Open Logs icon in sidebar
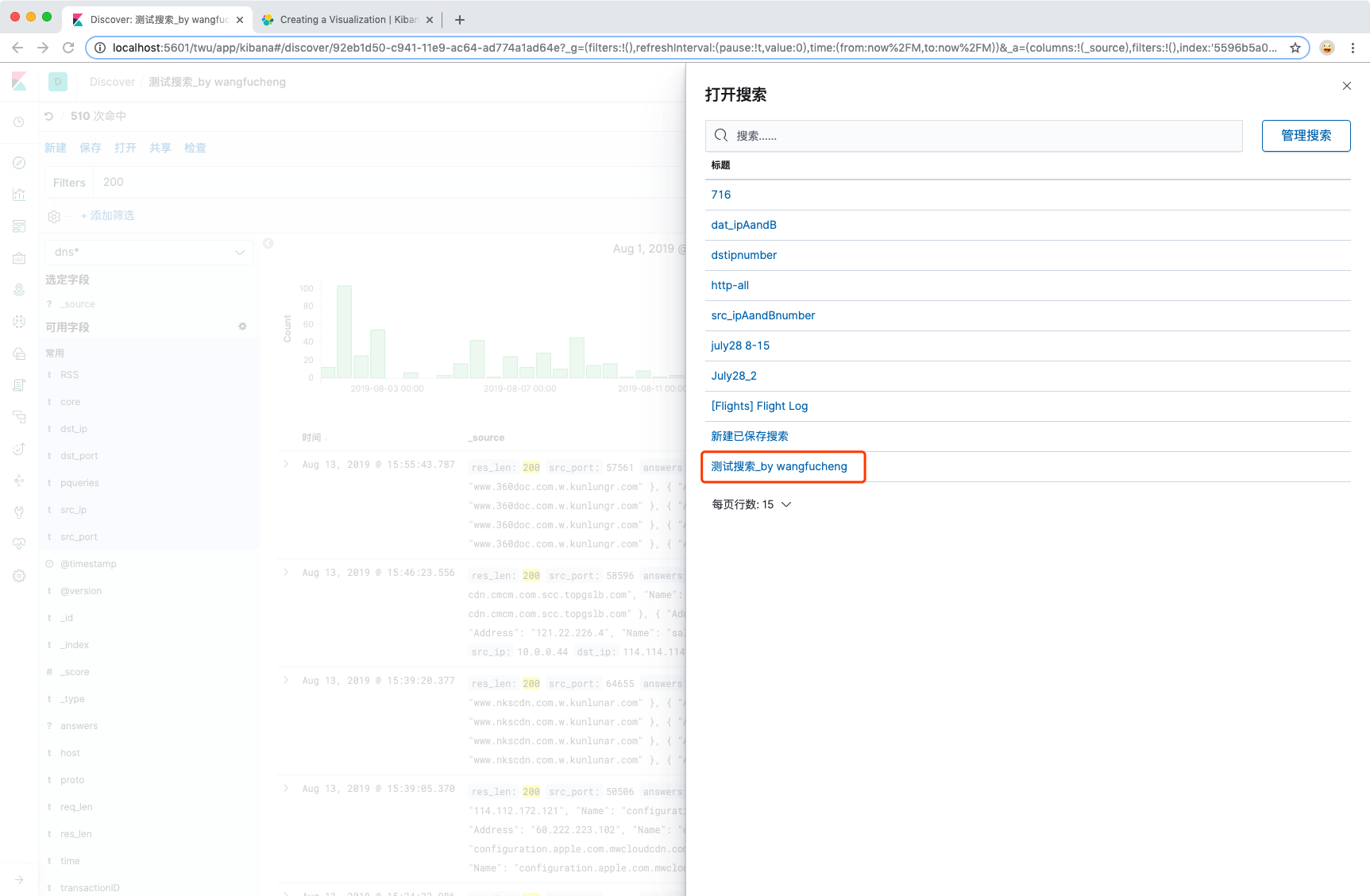Viewport: 1370px width, 896px height. coord(19,385)
